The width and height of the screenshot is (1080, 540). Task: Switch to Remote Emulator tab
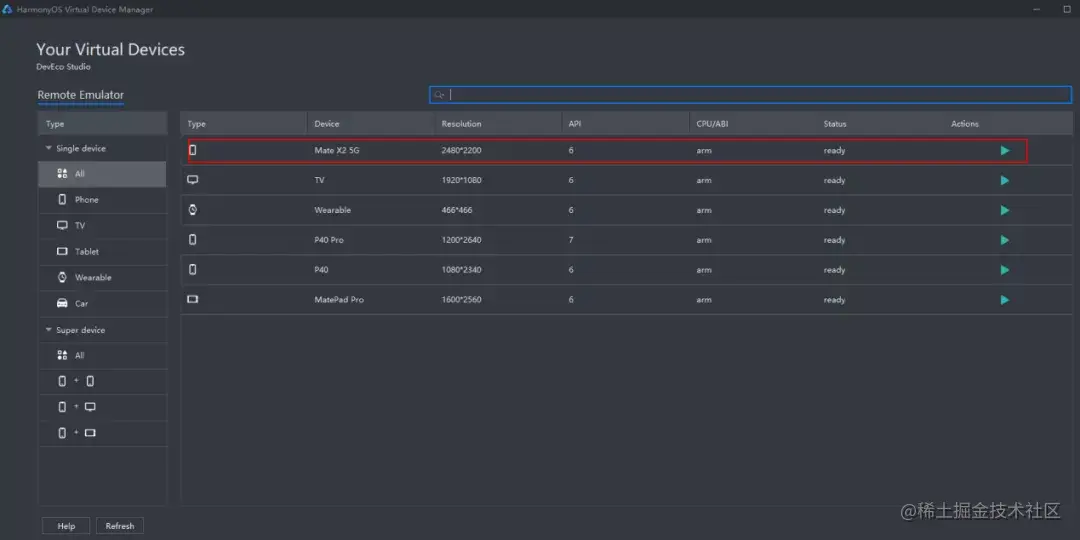[x=81, y=95]
